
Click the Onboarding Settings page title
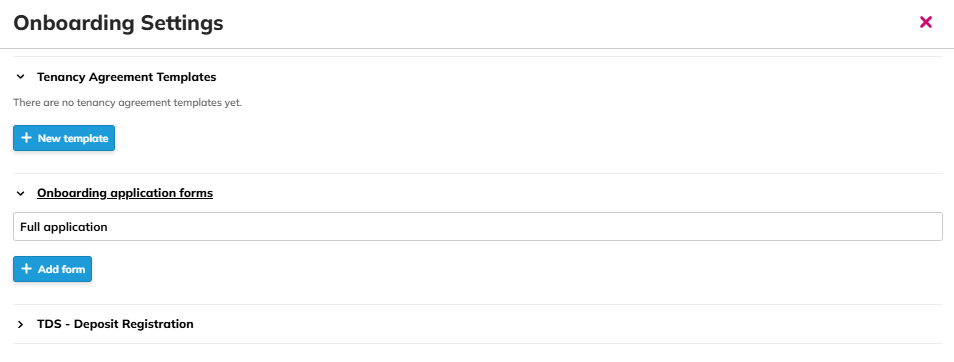[119, 23]
